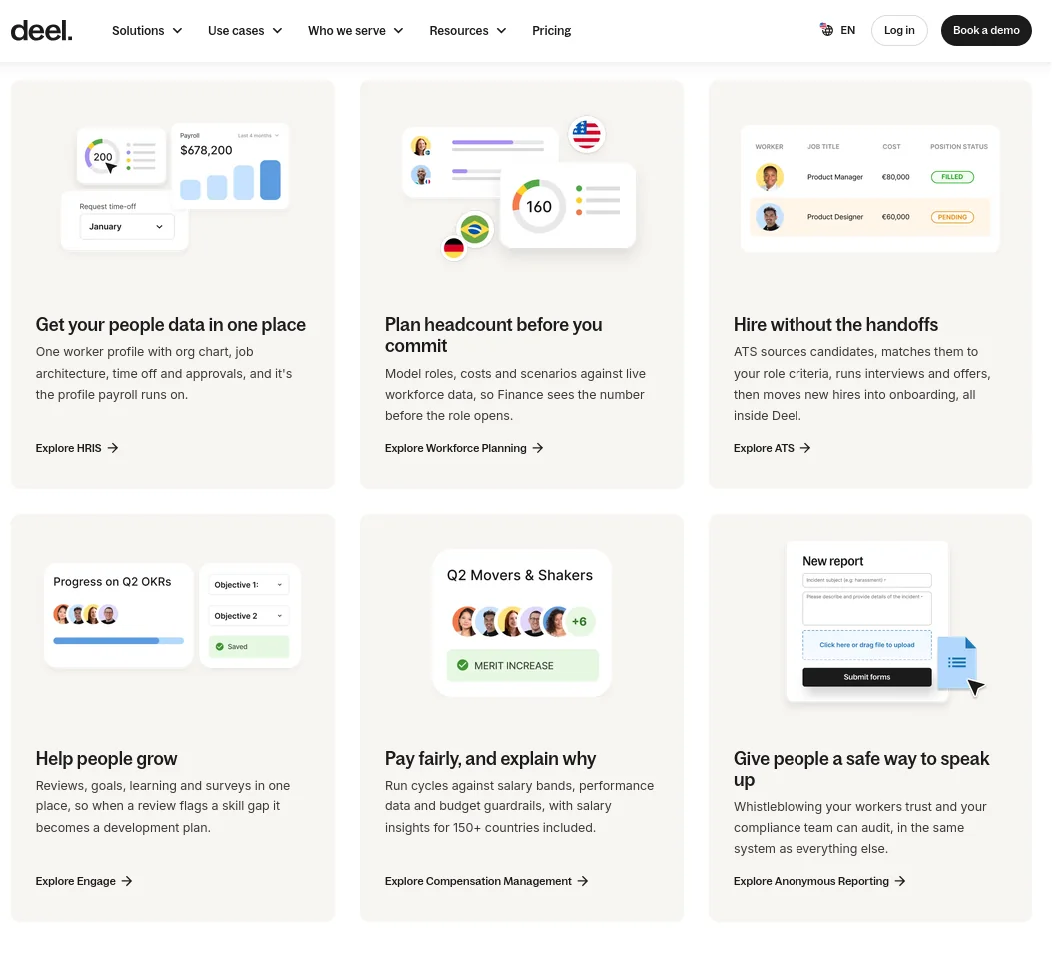Image resolution: width=1052 pixels, height=958 pixels.
Task: Click the incident subject input field
Action: (867, 580)
